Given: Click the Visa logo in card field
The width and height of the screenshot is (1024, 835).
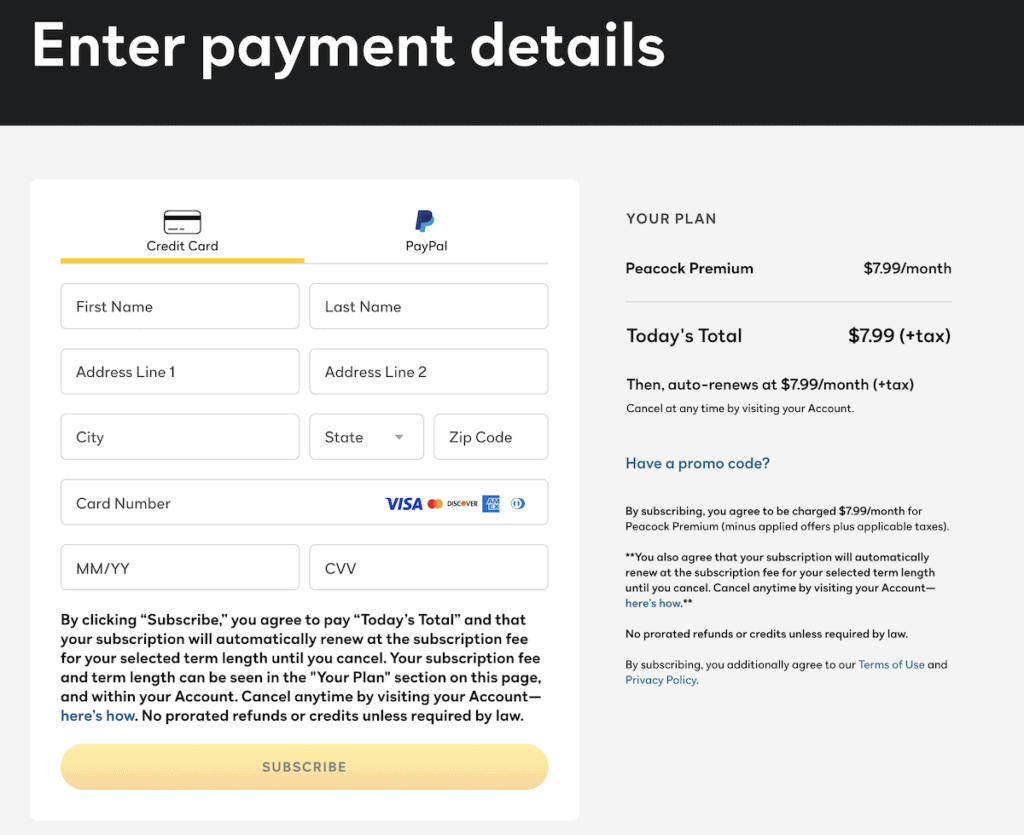Looking at the screenshot, I should click(404, 503).
